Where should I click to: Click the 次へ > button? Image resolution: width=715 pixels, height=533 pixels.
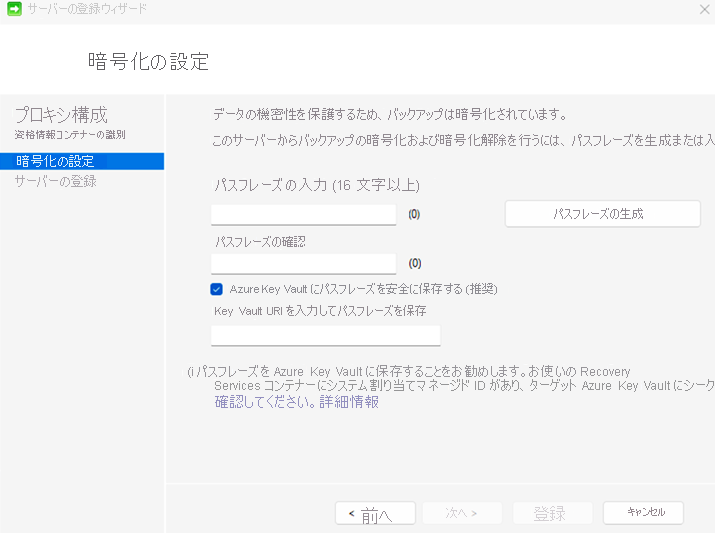click(461, 513)
